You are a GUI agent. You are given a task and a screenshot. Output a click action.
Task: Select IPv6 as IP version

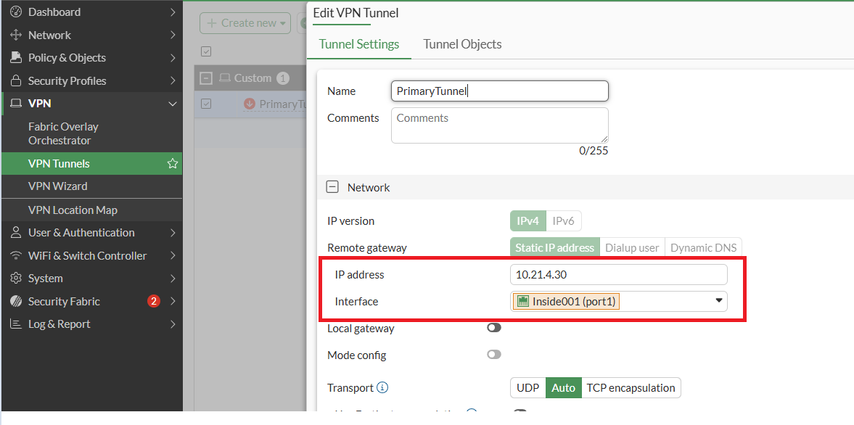565,221
